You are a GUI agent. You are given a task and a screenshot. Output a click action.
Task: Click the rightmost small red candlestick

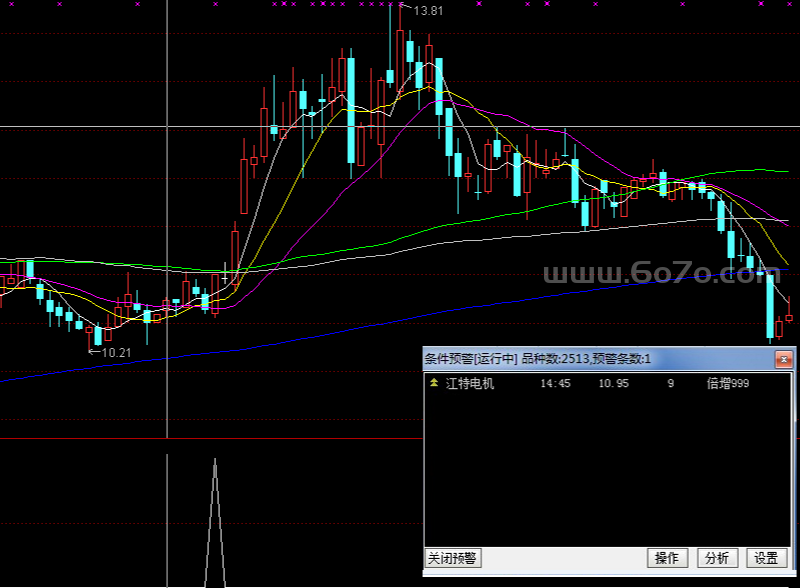pyautogui.click(x=789, y=318)
